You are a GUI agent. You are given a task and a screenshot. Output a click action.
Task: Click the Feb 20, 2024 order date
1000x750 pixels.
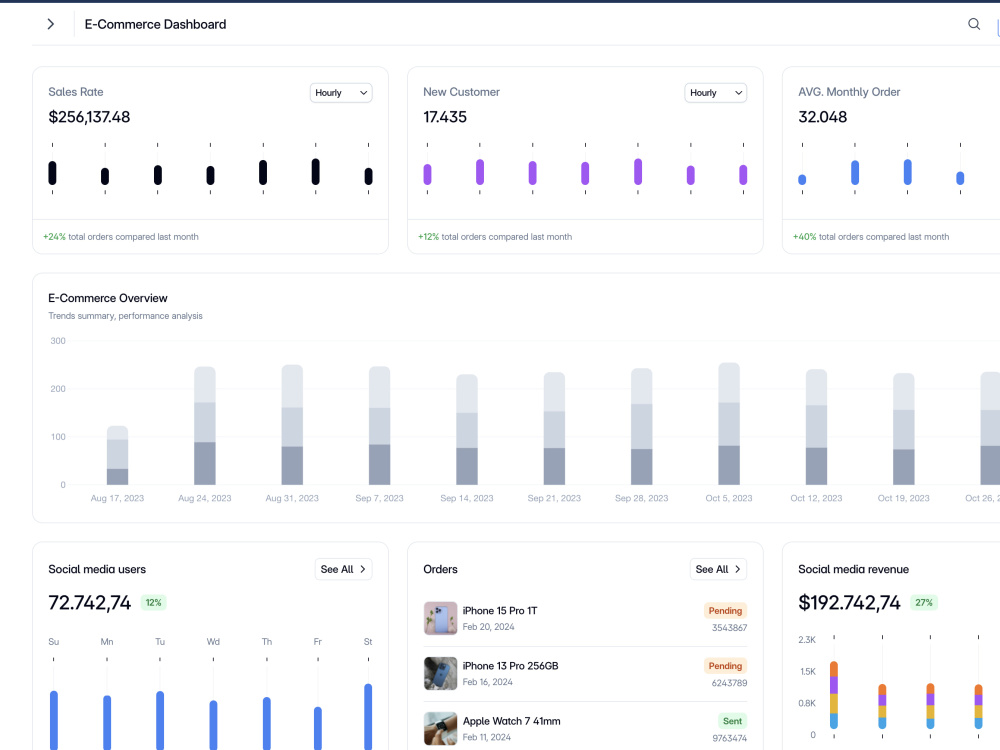coord(489,627)
